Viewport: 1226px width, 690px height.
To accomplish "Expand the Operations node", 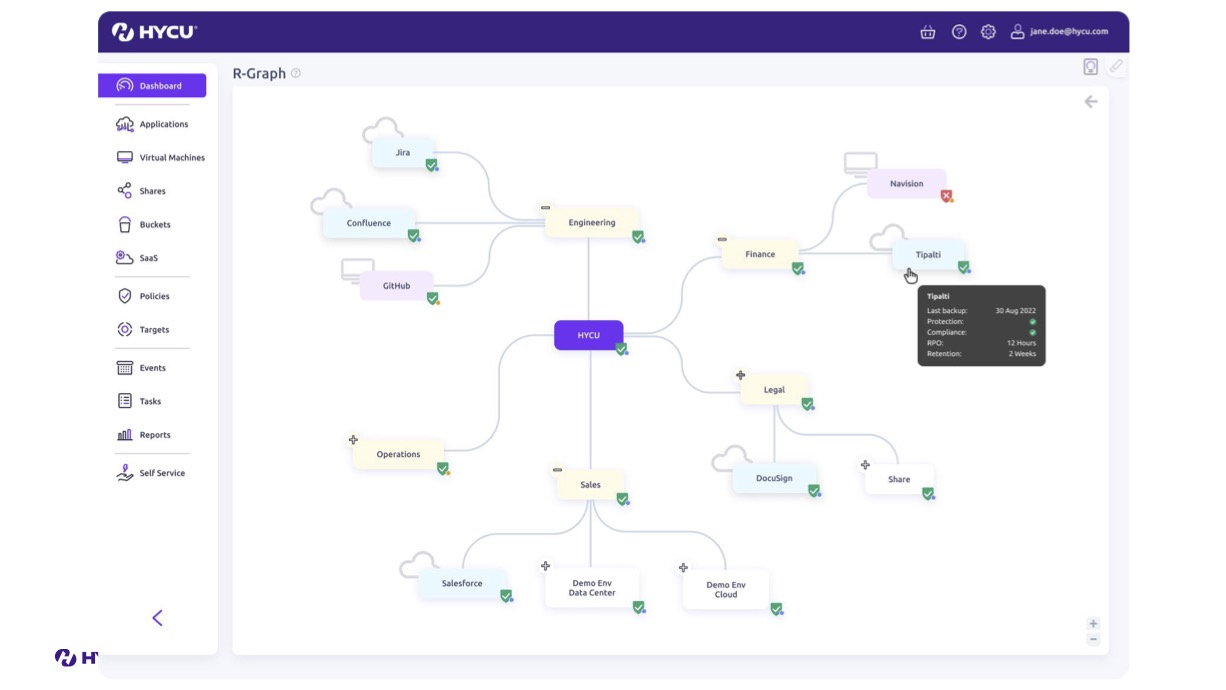I will click(x=353, y=440).
